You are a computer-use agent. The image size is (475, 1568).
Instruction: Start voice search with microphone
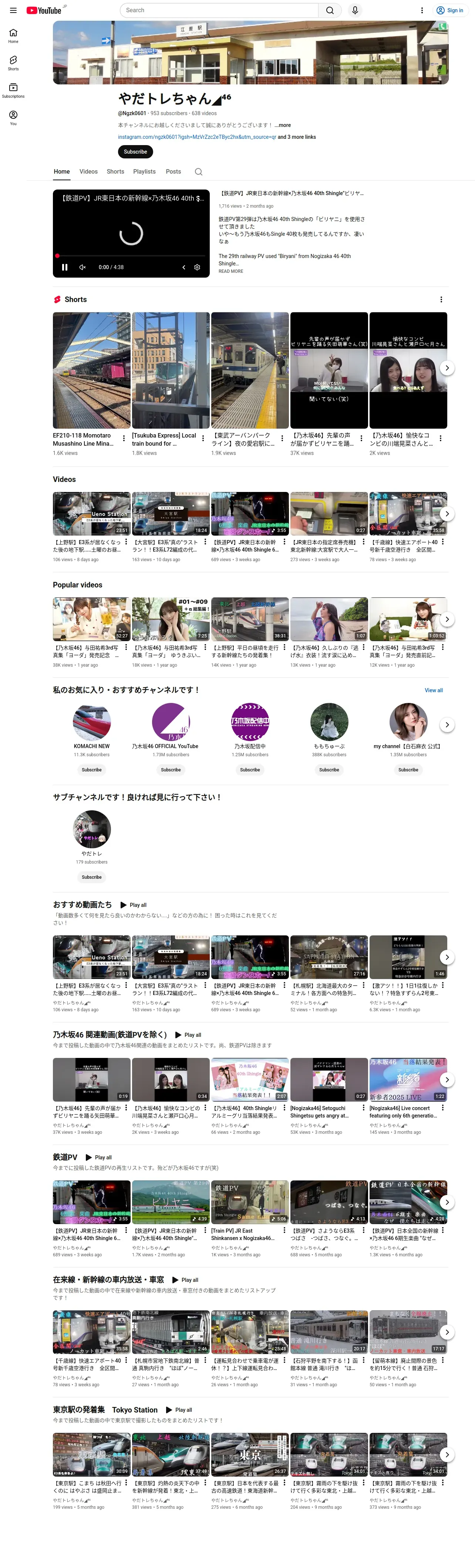[355, 10]
